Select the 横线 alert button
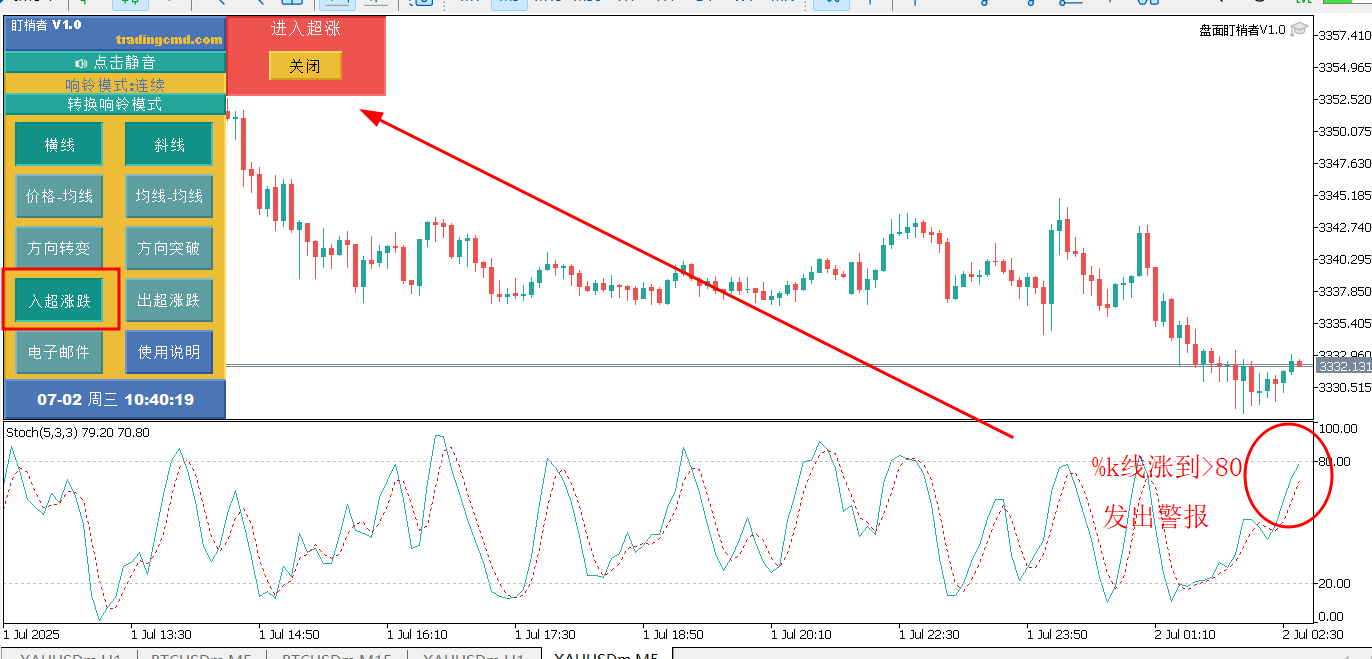Screen dimensions: 1372x659 [x=59, y=144]
